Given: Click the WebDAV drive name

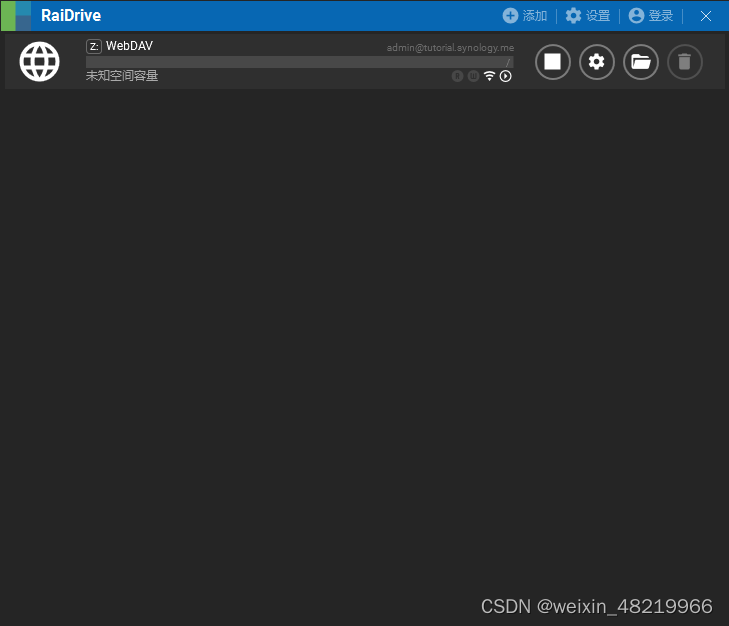Looking at the screenshot, I should 129,46.
